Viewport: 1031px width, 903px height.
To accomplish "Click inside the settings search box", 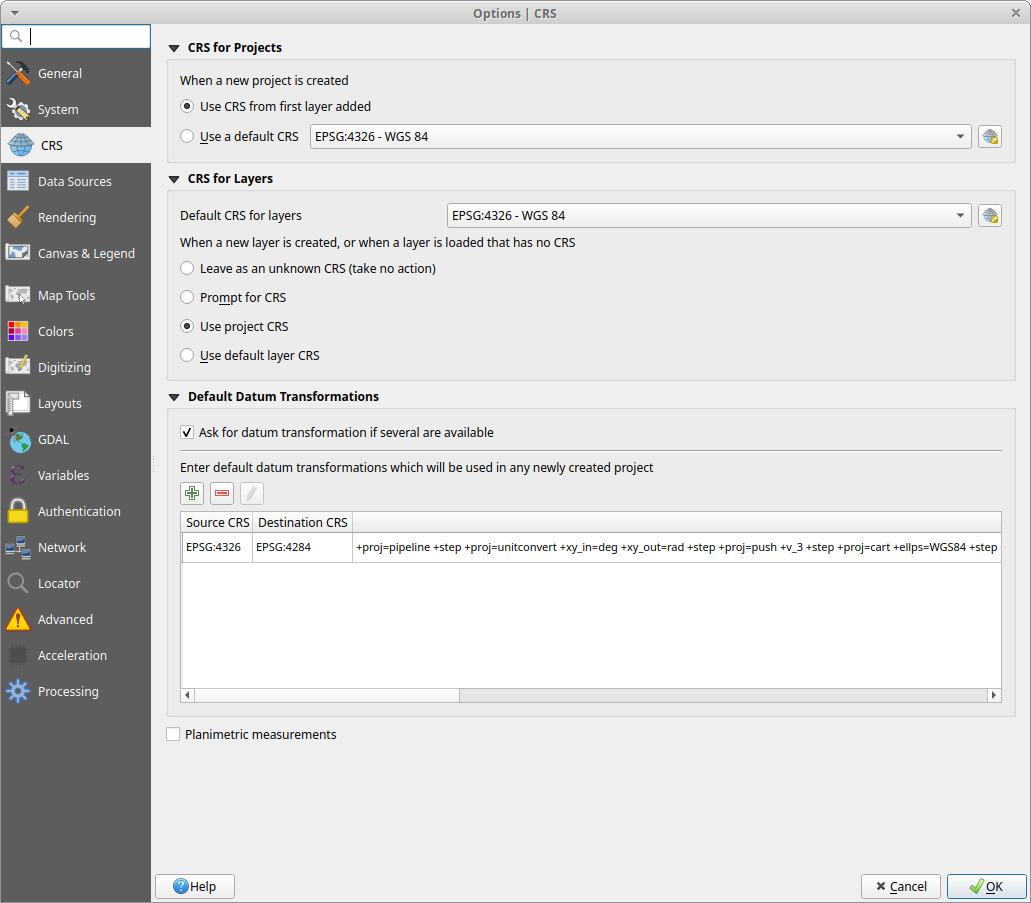I will (x=76, y=36).
